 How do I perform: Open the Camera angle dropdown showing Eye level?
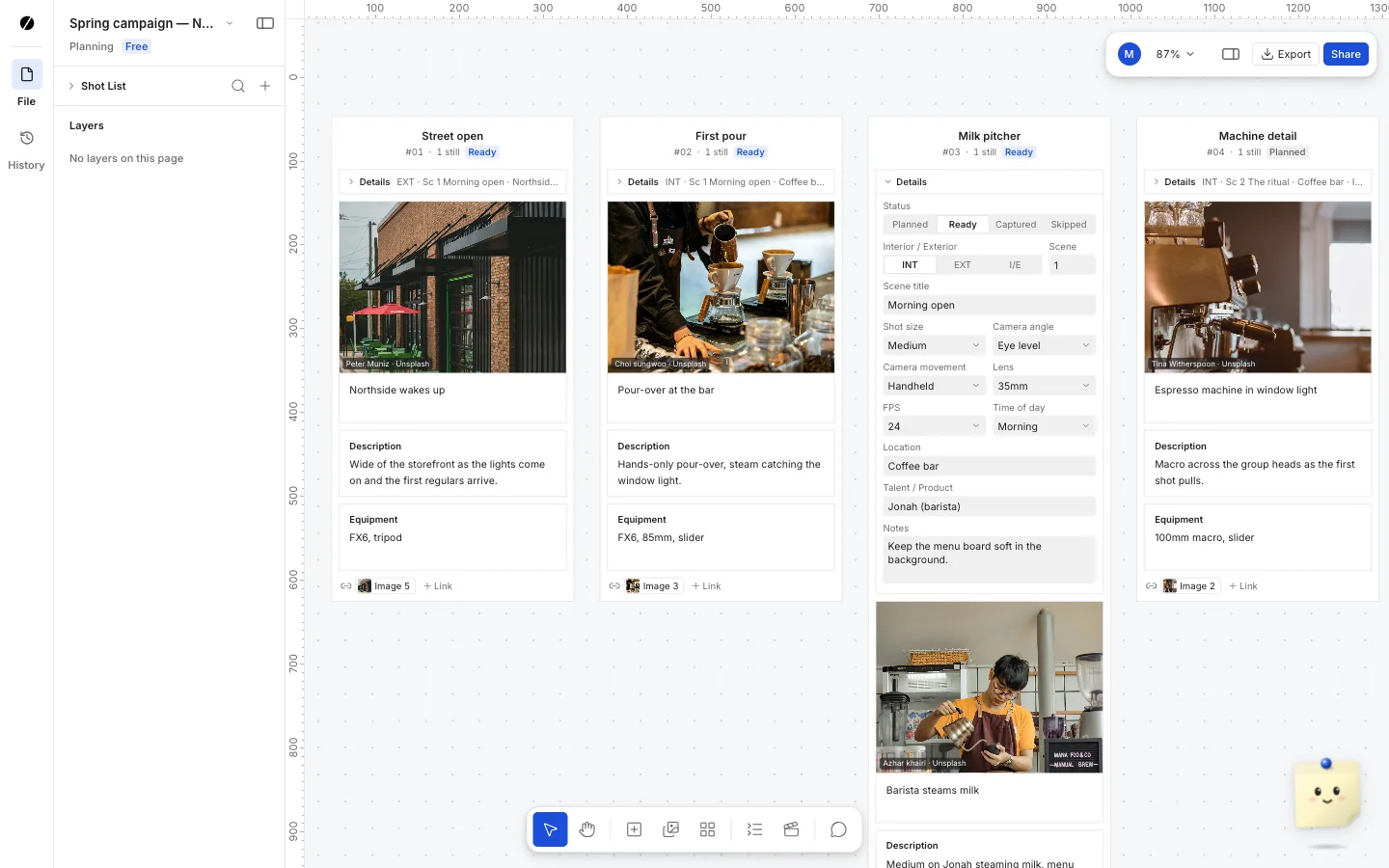[1044, 345]
